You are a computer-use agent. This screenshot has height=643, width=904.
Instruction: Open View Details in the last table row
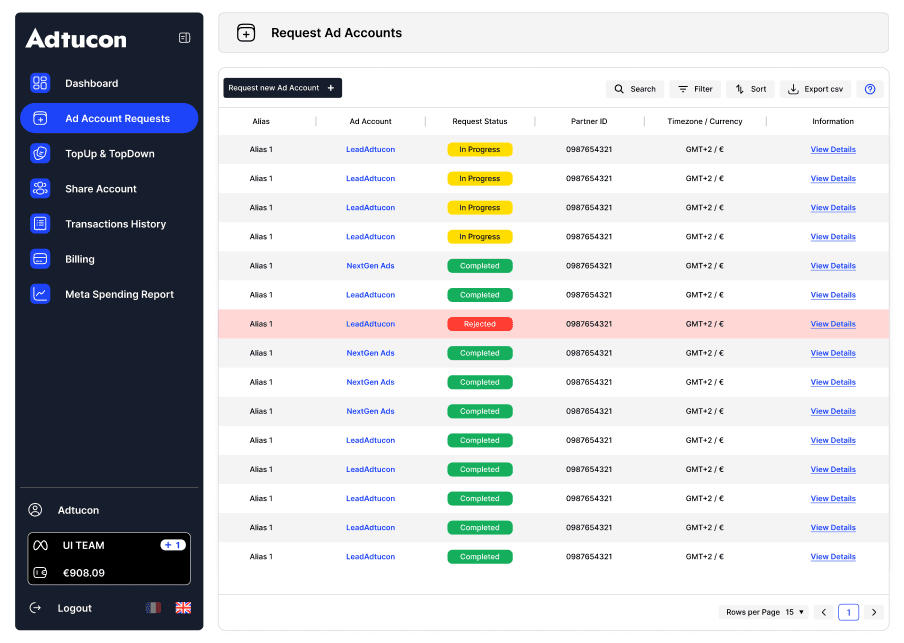click(833, 556)
